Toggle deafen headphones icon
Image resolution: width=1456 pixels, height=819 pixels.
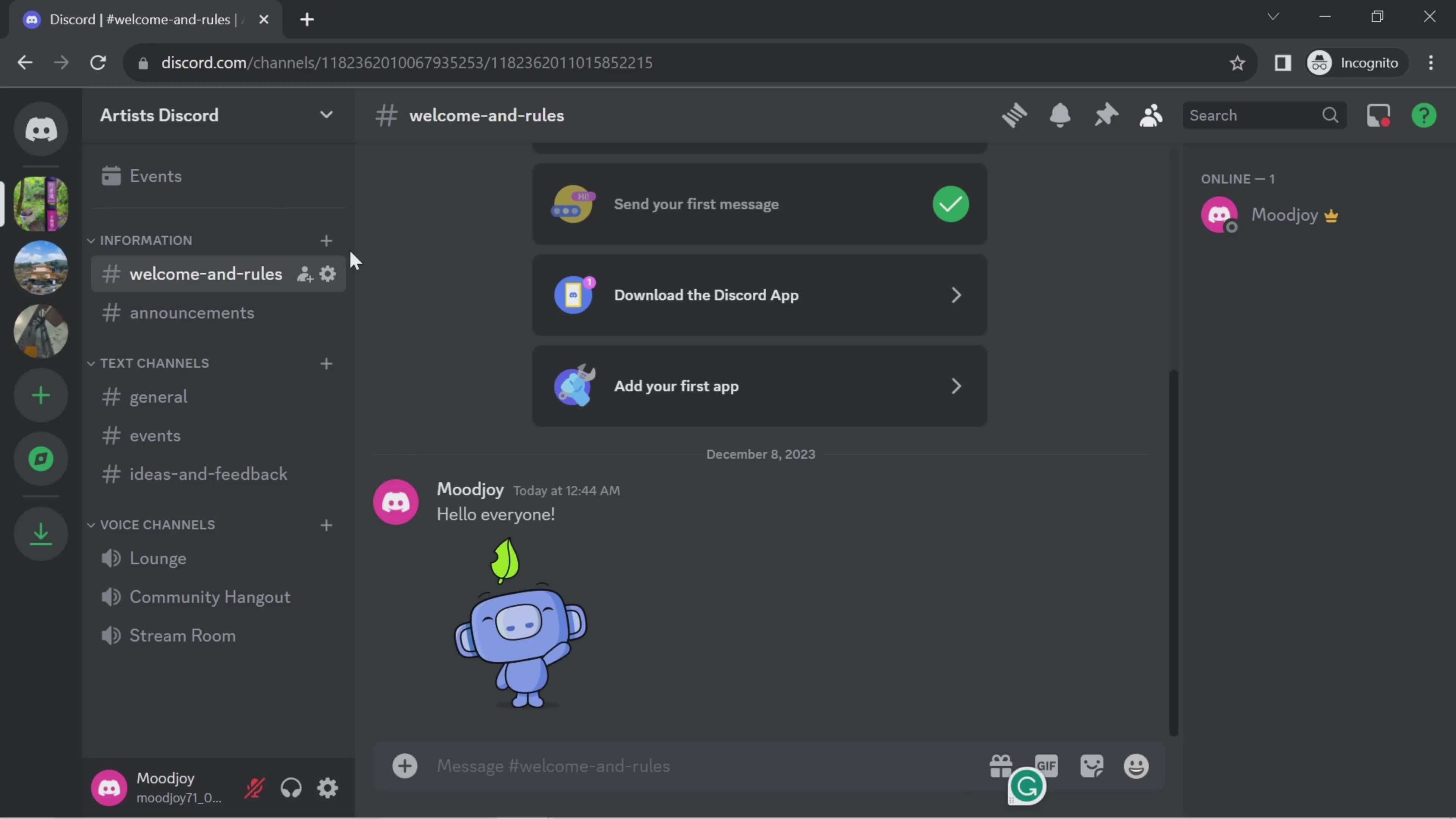(291, 788)
